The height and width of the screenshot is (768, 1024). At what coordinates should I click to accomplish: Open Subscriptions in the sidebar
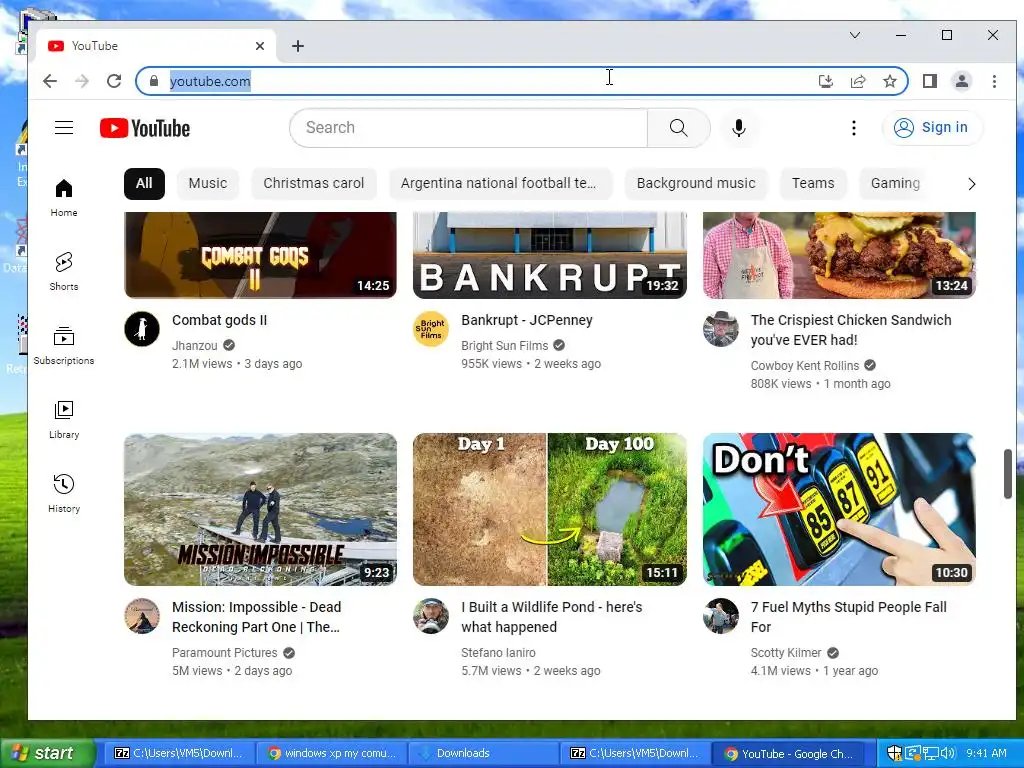pos(64,345)
